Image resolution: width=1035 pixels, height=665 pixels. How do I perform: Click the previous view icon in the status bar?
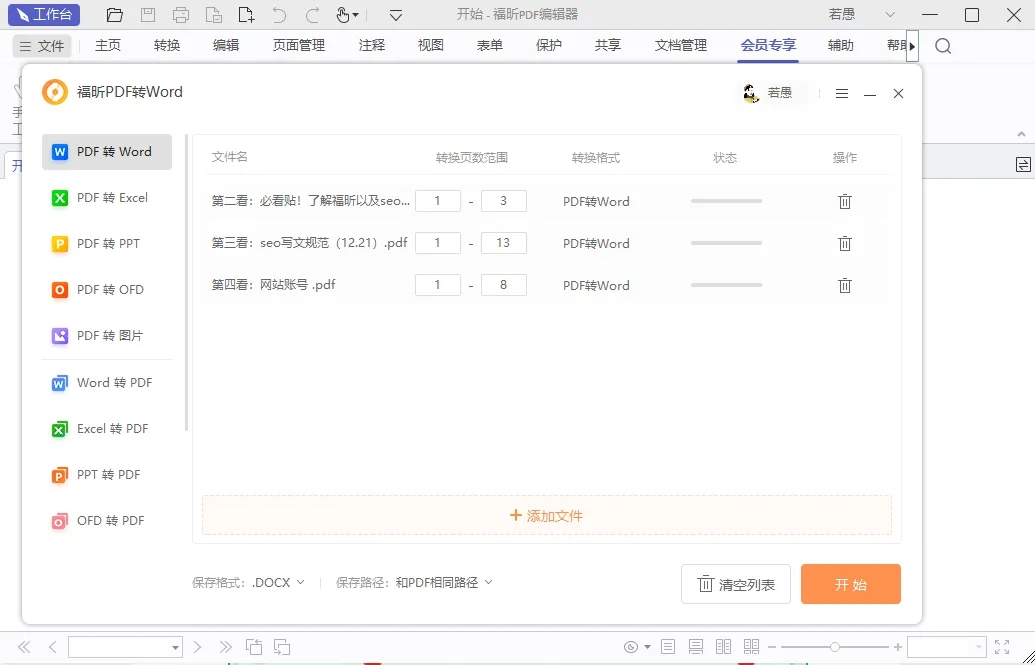pyautogui.click(x=253, y=647)
